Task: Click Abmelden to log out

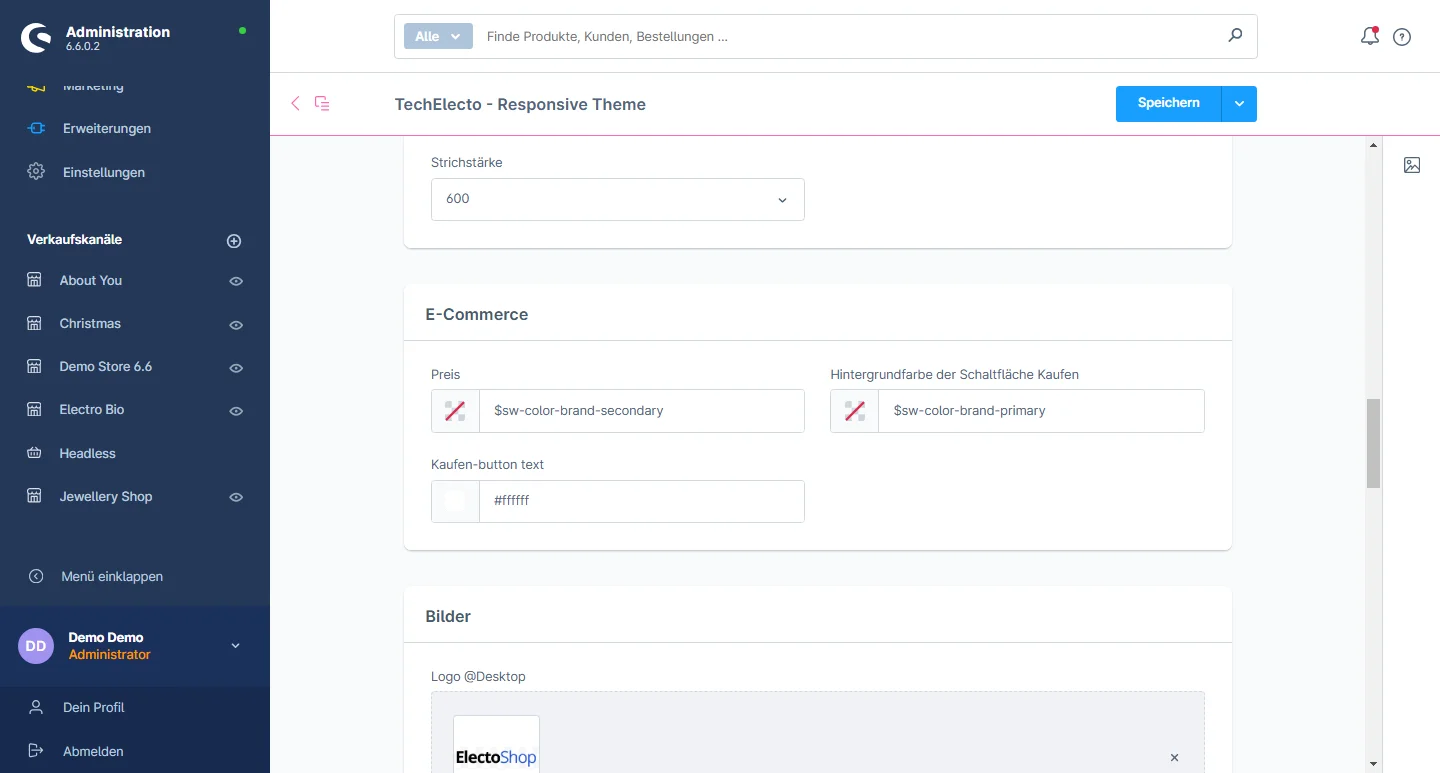Action: coord(93,751)
